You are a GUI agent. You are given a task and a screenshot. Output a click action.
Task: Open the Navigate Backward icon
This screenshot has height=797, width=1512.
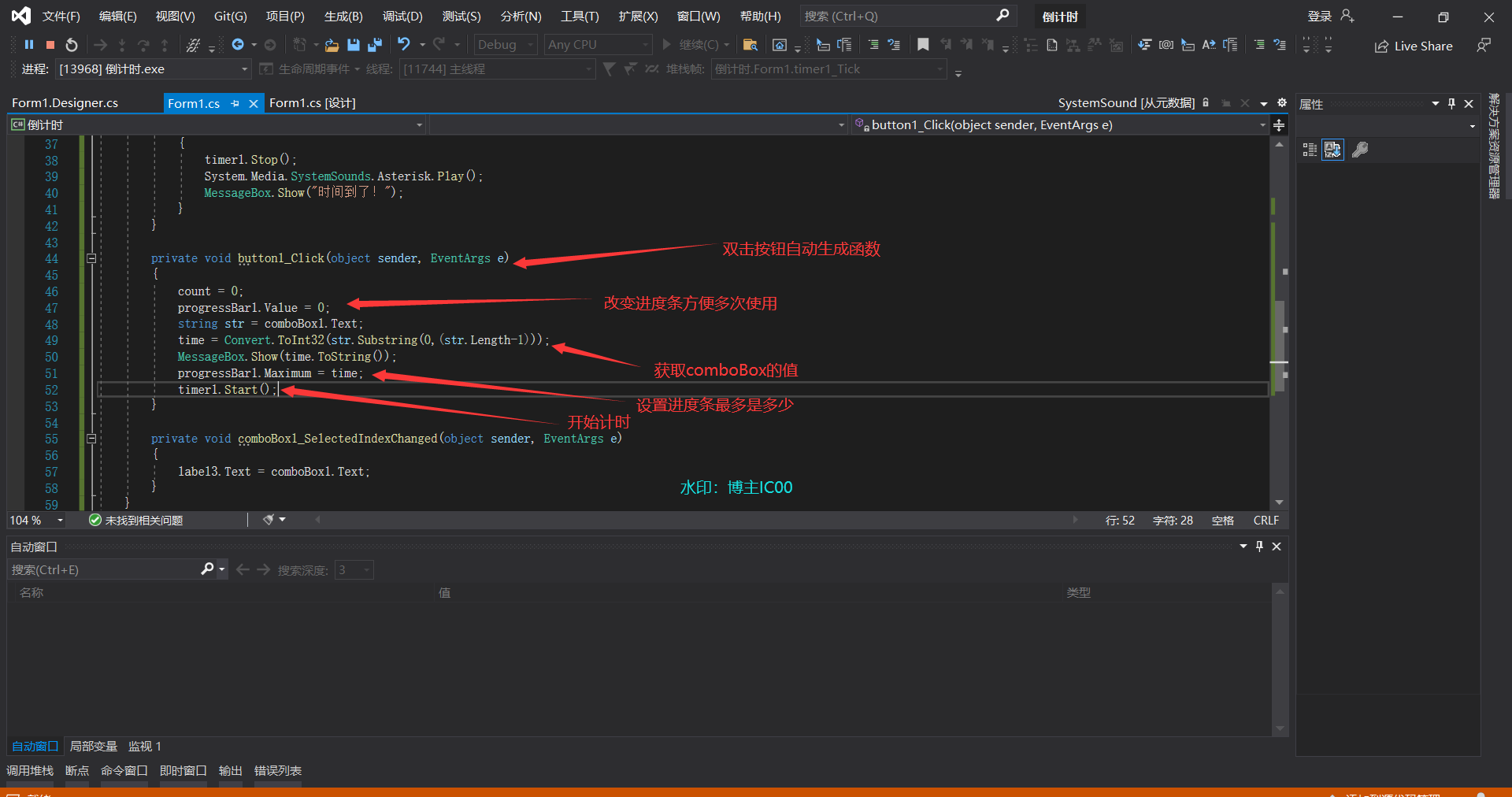[x=237, y=44]
